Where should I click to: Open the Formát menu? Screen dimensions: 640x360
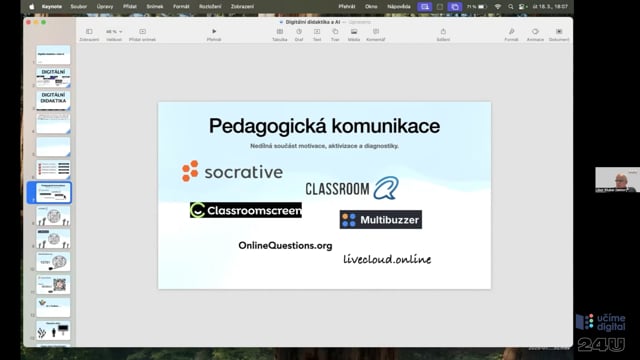click(181, 7)
